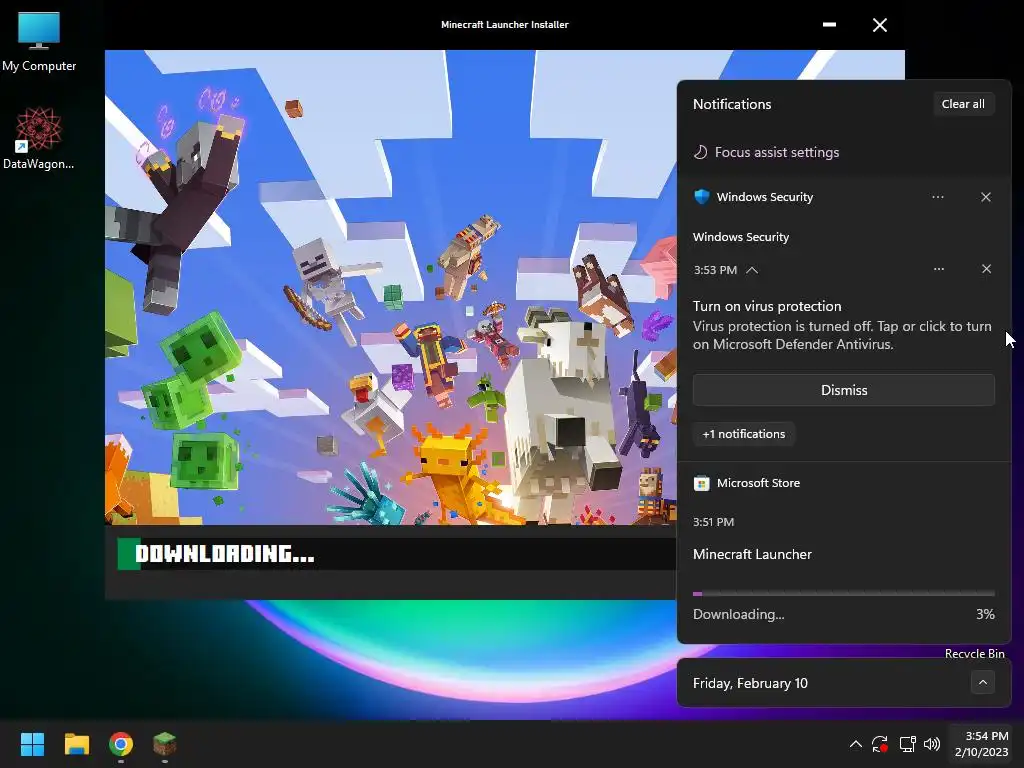The image size is (1024, 768).
Task: Open Windows Security group options menu
Action: (x=938, y=197)
